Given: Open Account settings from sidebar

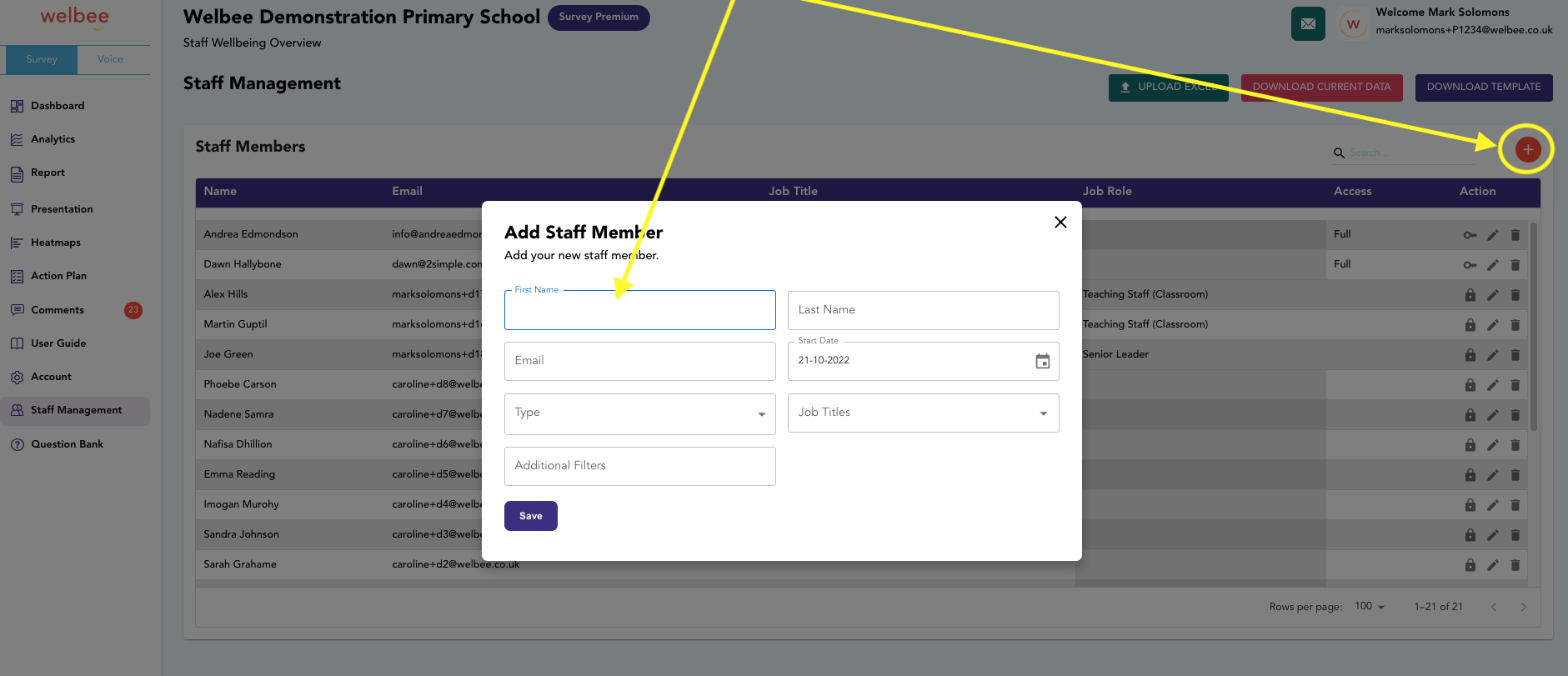Looking at the screenshot, I should pyautogui.click(x=75, y=377).
